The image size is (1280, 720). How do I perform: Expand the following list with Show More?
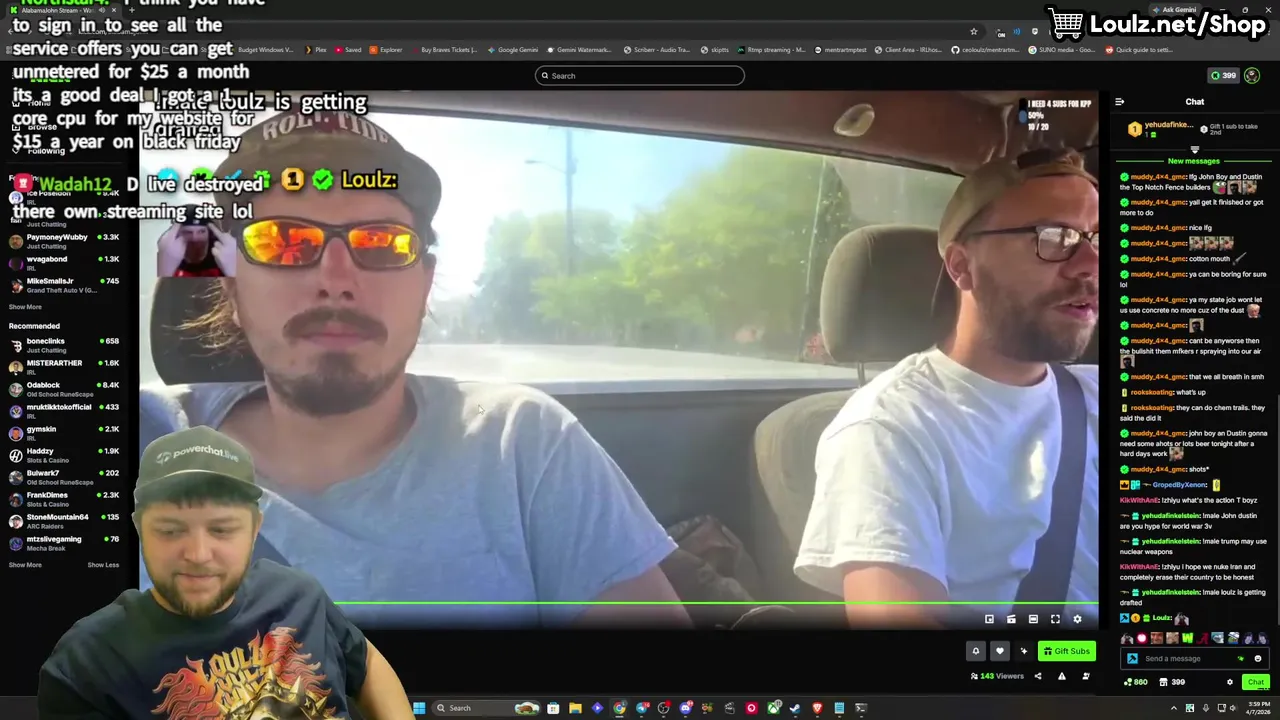tap(26, 307)
